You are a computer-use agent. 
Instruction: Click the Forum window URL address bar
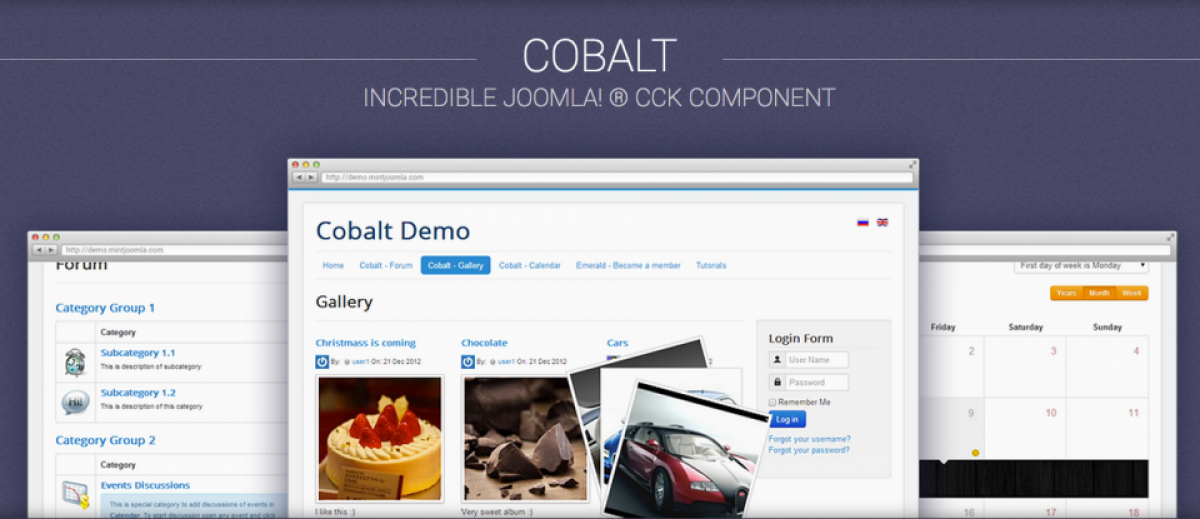(x=175, y=249)
